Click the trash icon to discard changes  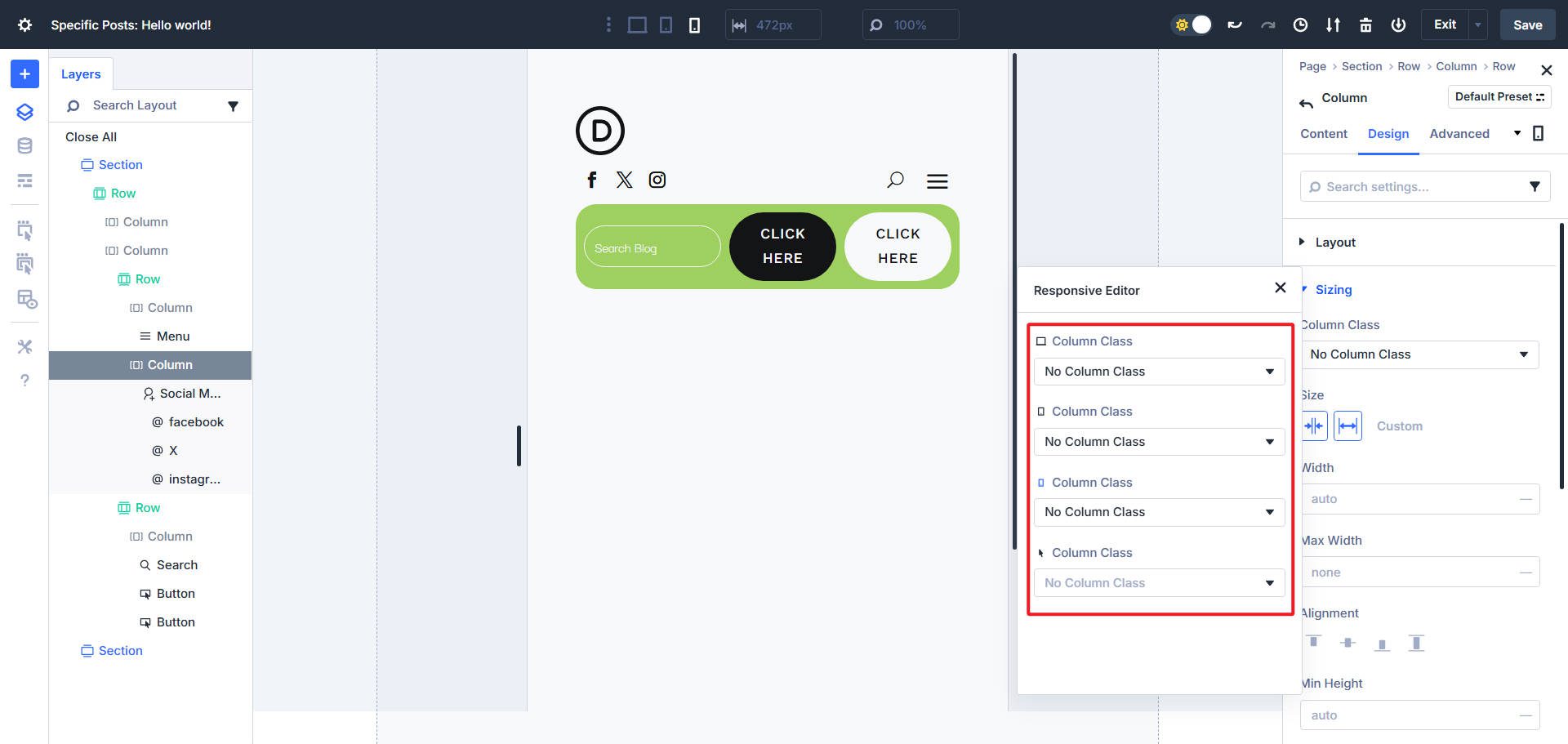(x=1365, y=25)
